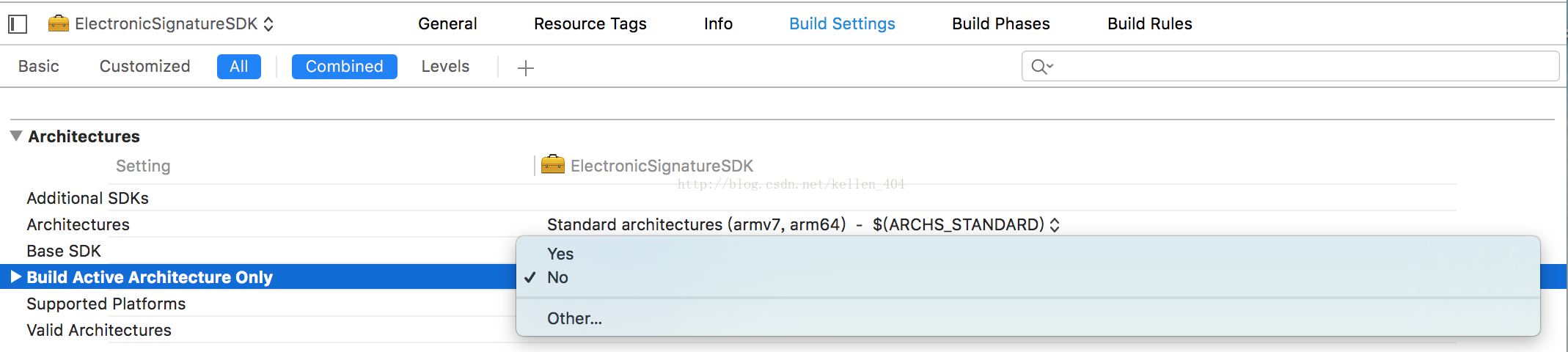1568x352 pixels.
Task: Open the target selector up-down chevrons
Action: (268, 24)
